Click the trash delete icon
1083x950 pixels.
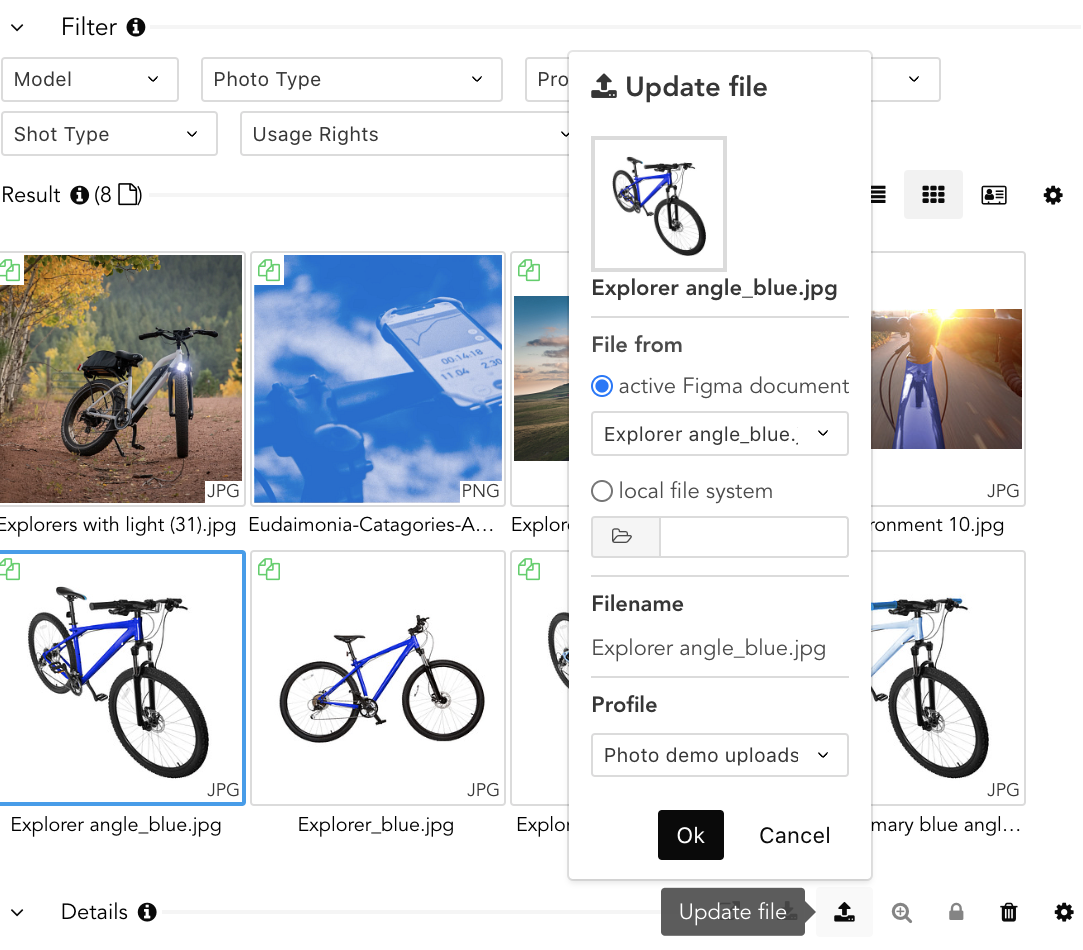click(1009, 912)
